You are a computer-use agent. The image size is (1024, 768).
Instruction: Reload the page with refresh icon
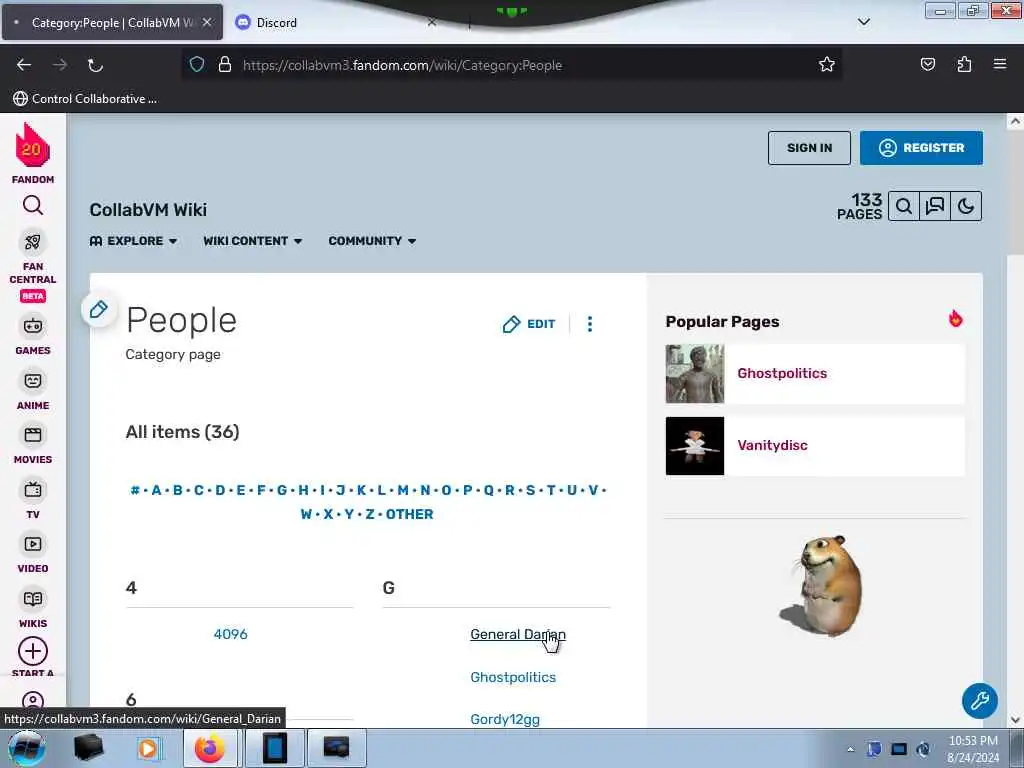point(95,65)
